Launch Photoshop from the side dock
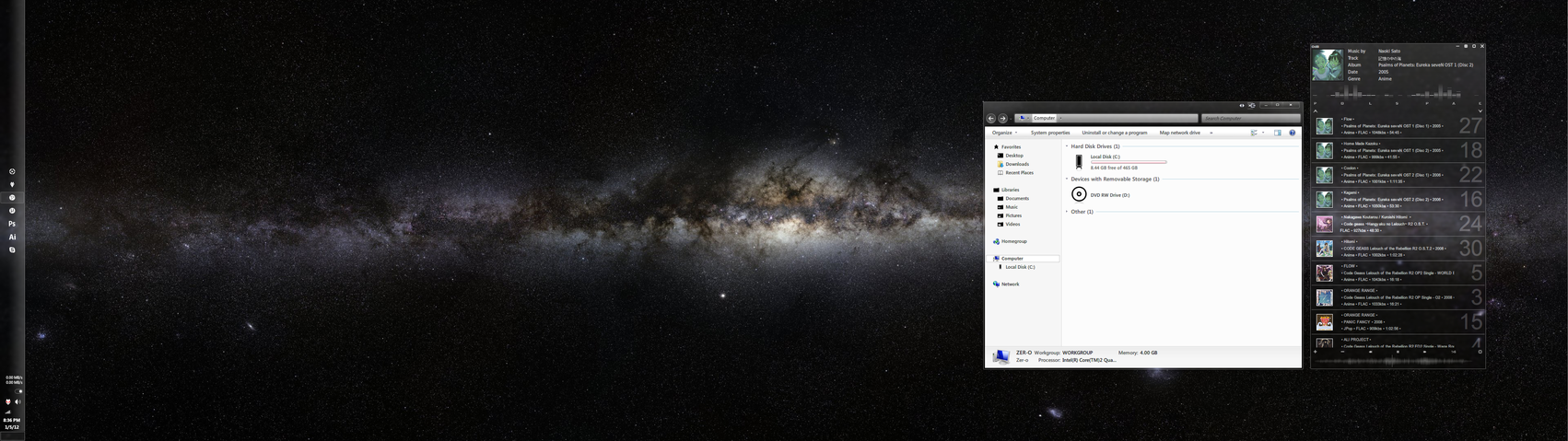 coord(12,224)
